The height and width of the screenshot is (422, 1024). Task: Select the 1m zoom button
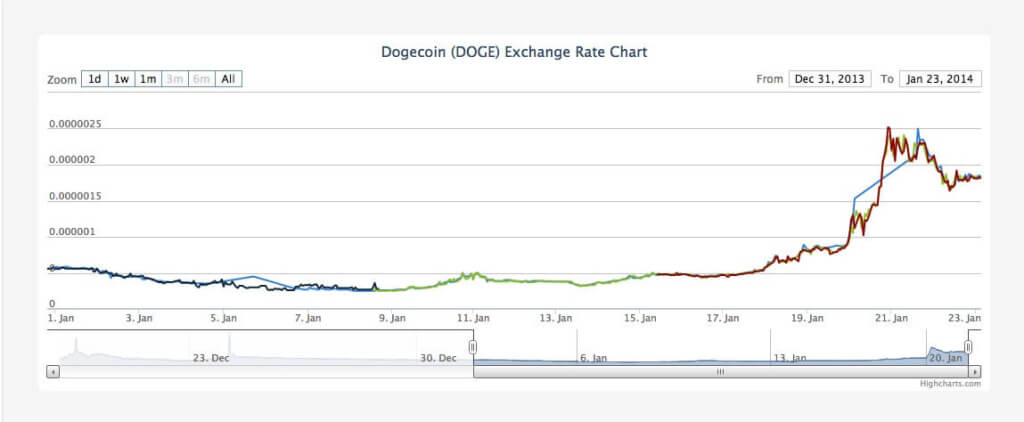pyautogui.click(x=148, y=79)
